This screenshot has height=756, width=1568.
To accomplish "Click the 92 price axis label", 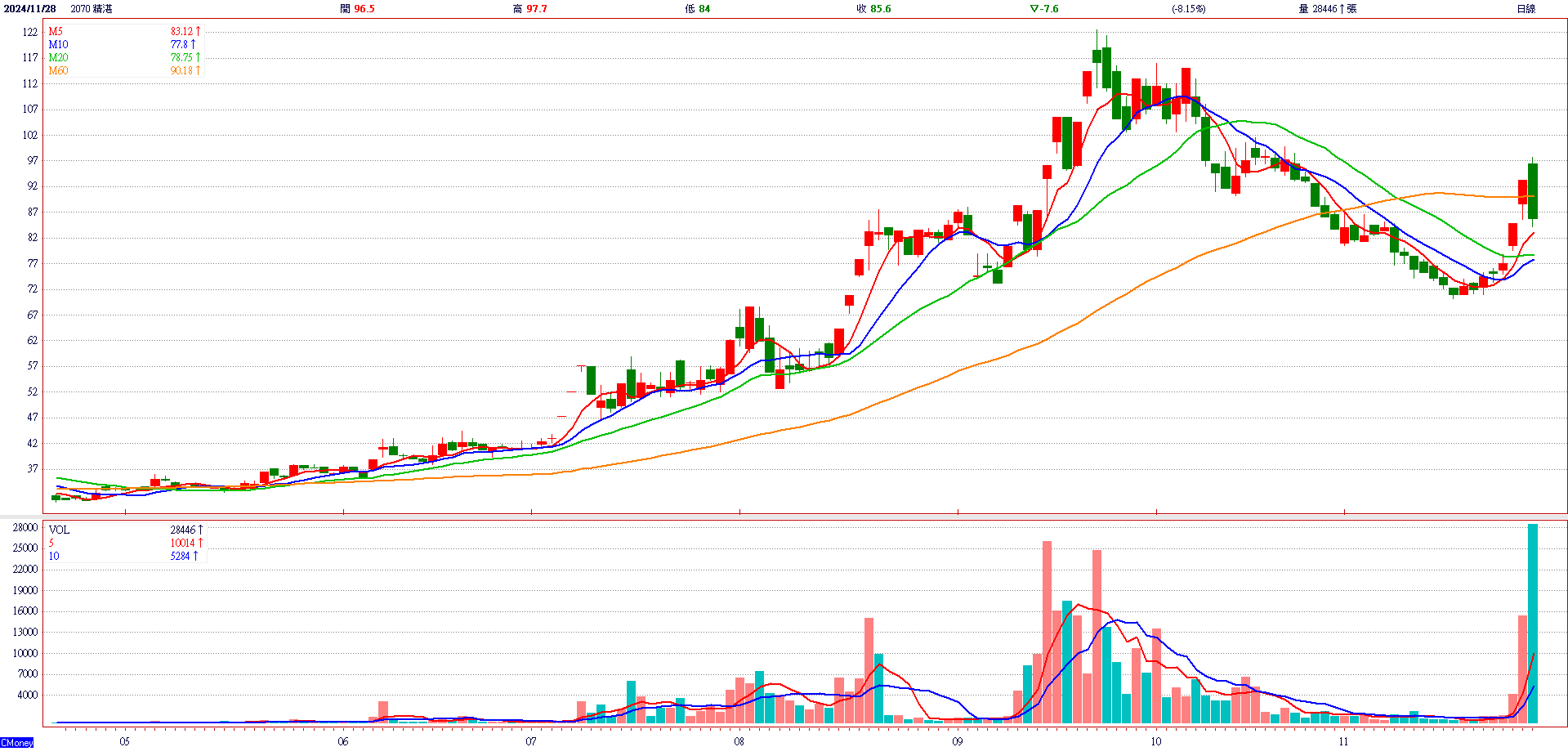I will (x=33, y=186).
